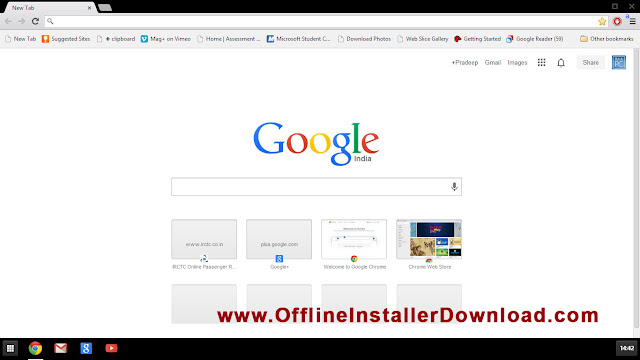This screenshot has height=360, width=640.
Task: Go back using the browser back arrow
Action: tap(8, 21)
